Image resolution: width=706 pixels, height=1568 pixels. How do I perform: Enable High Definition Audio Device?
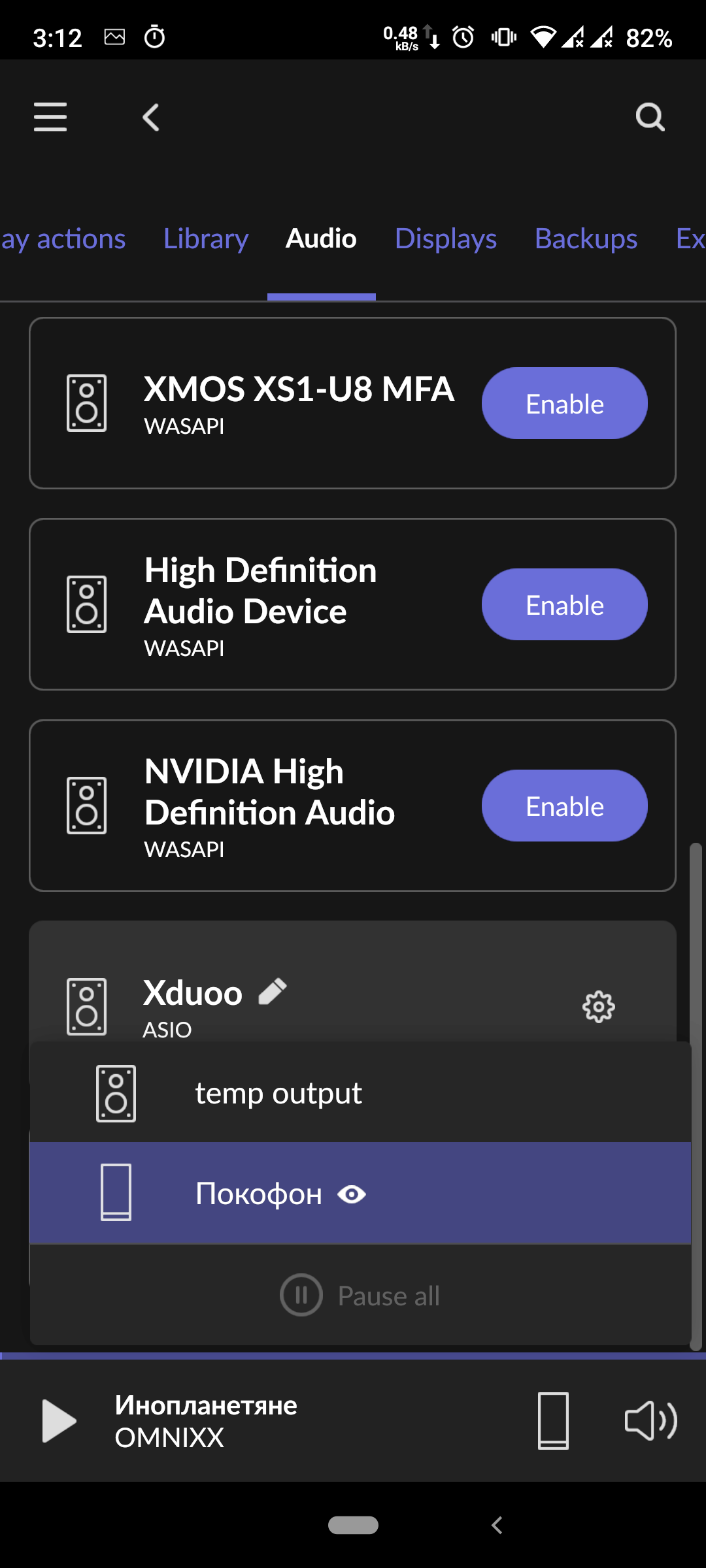click(564, 604)
